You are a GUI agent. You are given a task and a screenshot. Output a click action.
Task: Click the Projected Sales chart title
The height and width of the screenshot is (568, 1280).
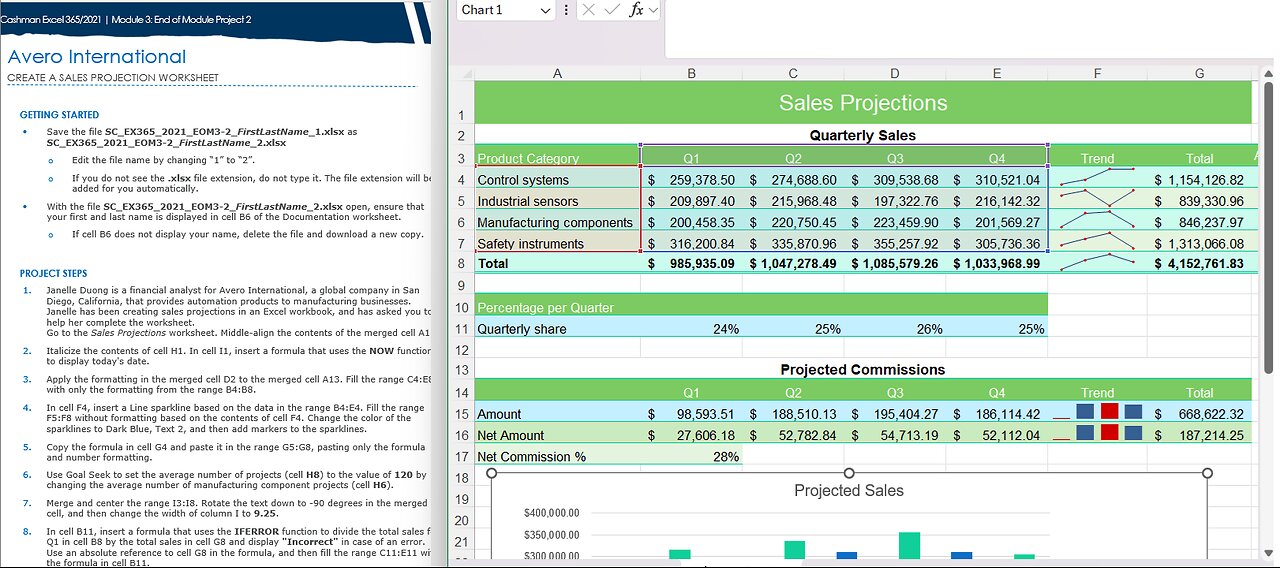coord(849,490)
